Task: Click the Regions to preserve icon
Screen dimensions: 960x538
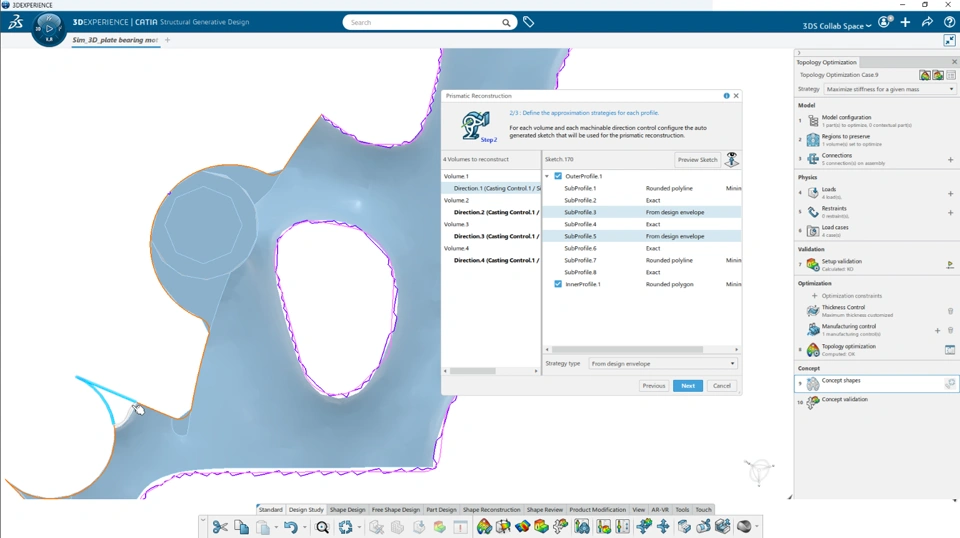Action: (813, 140)
